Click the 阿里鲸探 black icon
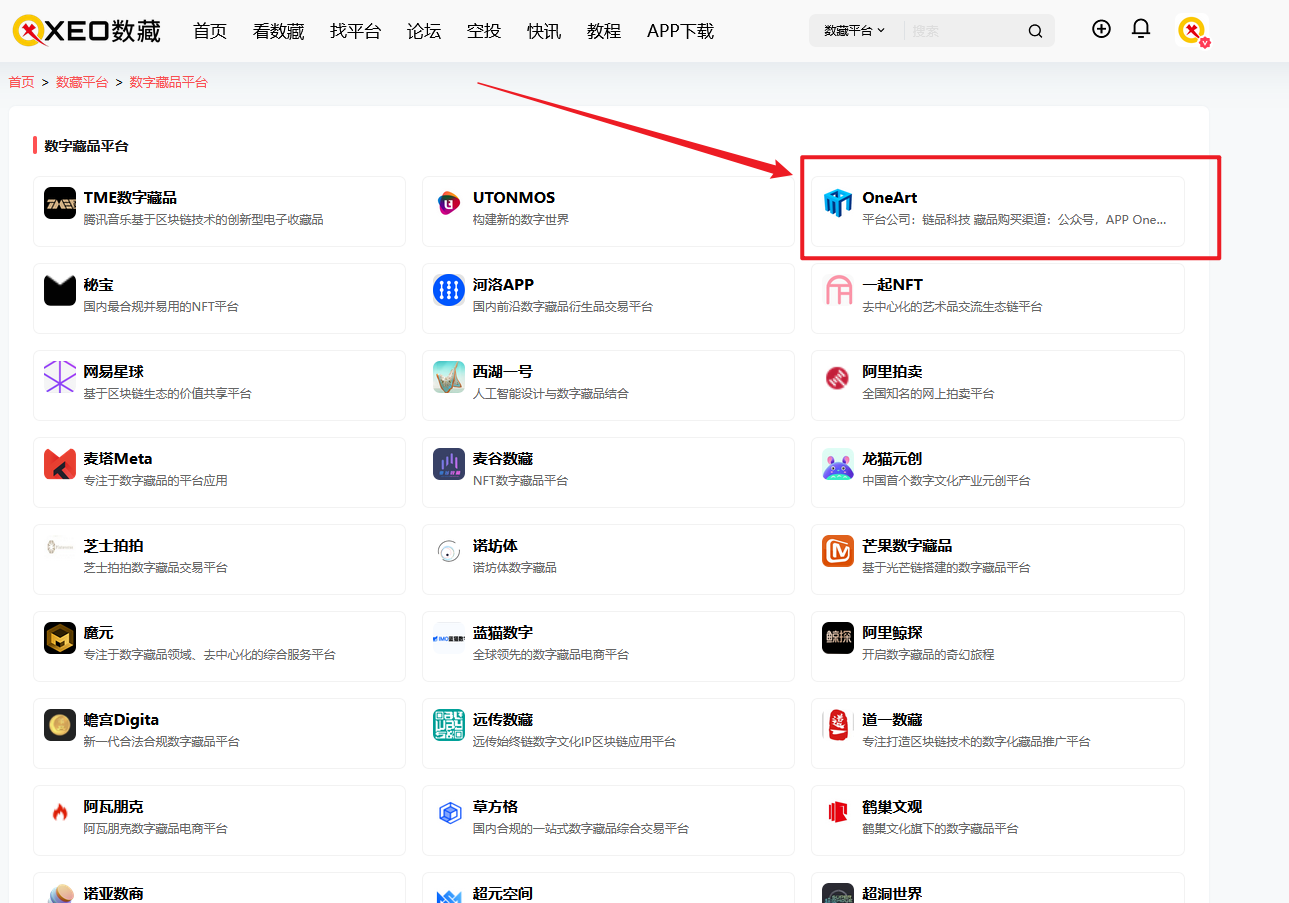 [838, 638]
